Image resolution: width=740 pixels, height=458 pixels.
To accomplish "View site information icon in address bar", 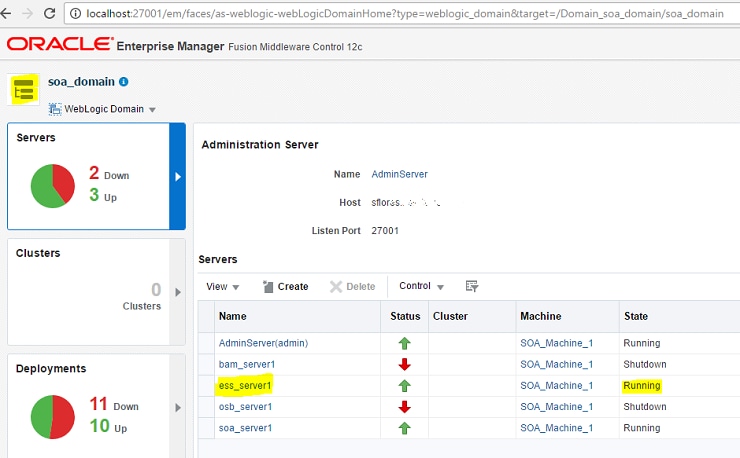I will point(75,14).
